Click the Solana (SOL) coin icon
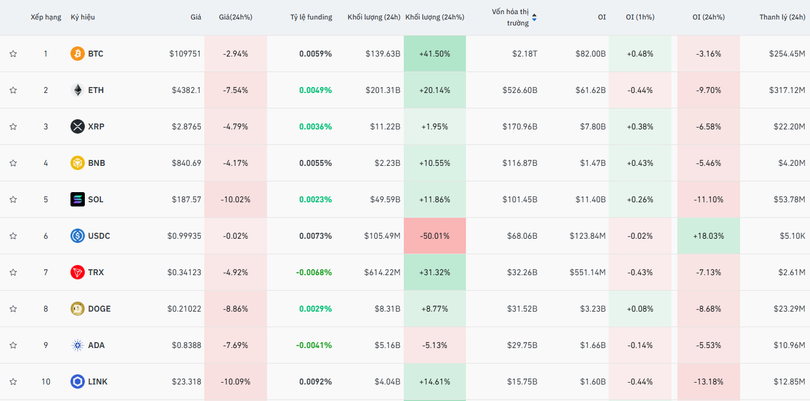810x401 pixels. click(x=77, y=200)
